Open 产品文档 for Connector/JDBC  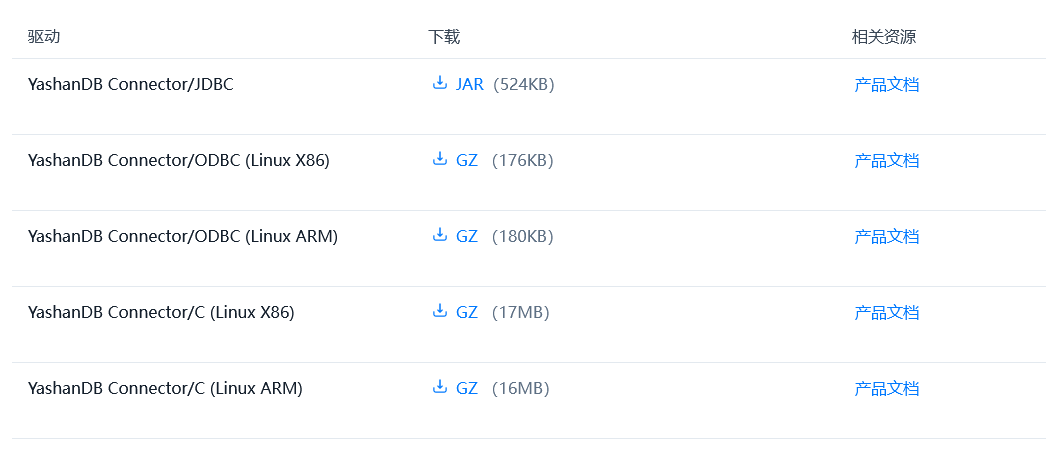886,85
